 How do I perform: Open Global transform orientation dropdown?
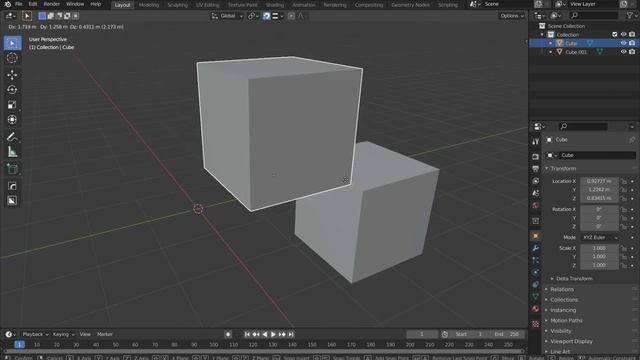227,16
